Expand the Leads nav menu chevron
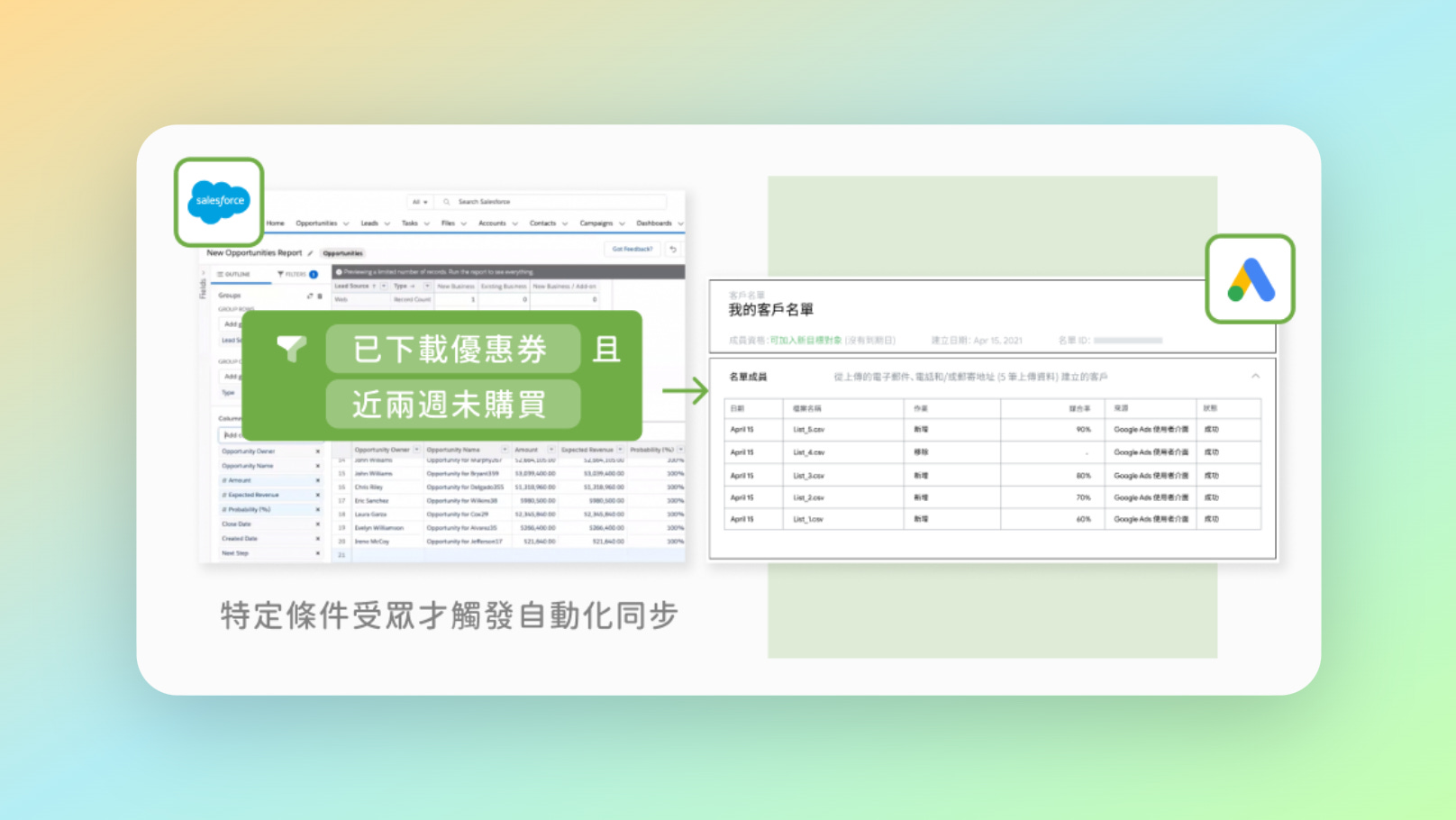This screenshot has width=1456, height=820. tap(387, 223)
